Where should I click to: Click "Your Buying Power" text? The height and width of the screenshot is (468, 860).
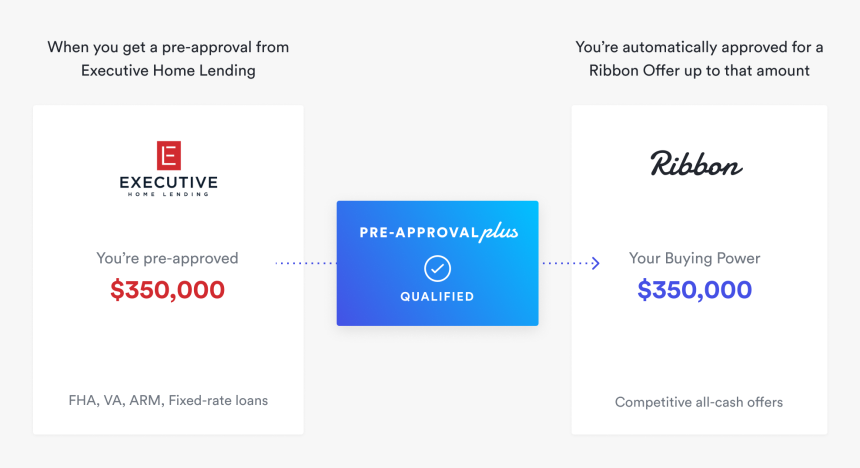[695, 258]
